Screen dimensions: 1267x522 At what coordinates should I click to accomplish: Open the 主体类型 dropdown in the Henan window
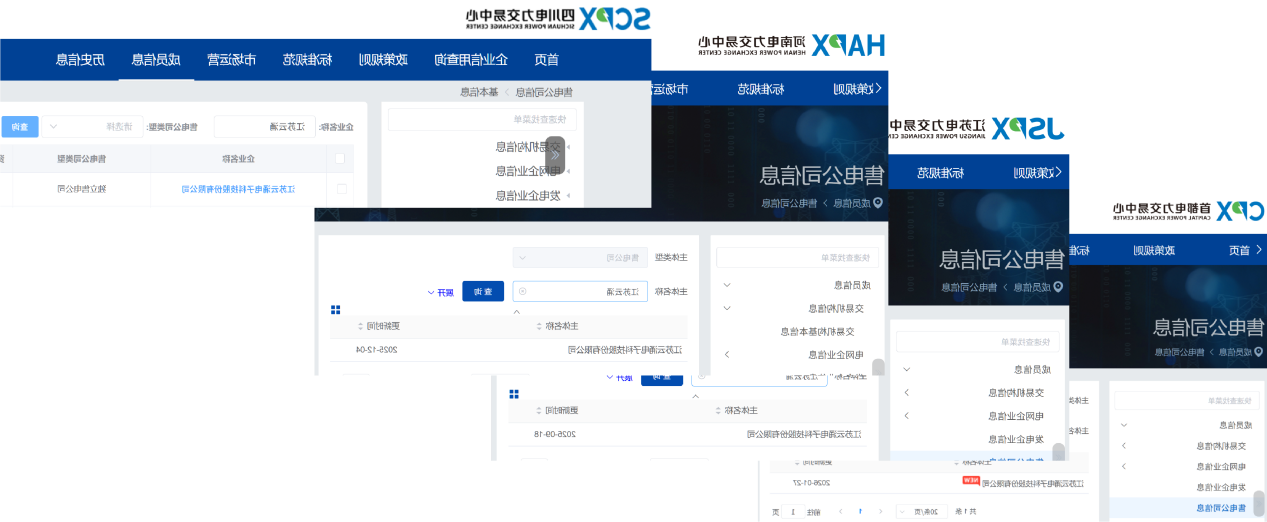pos(580,258)
